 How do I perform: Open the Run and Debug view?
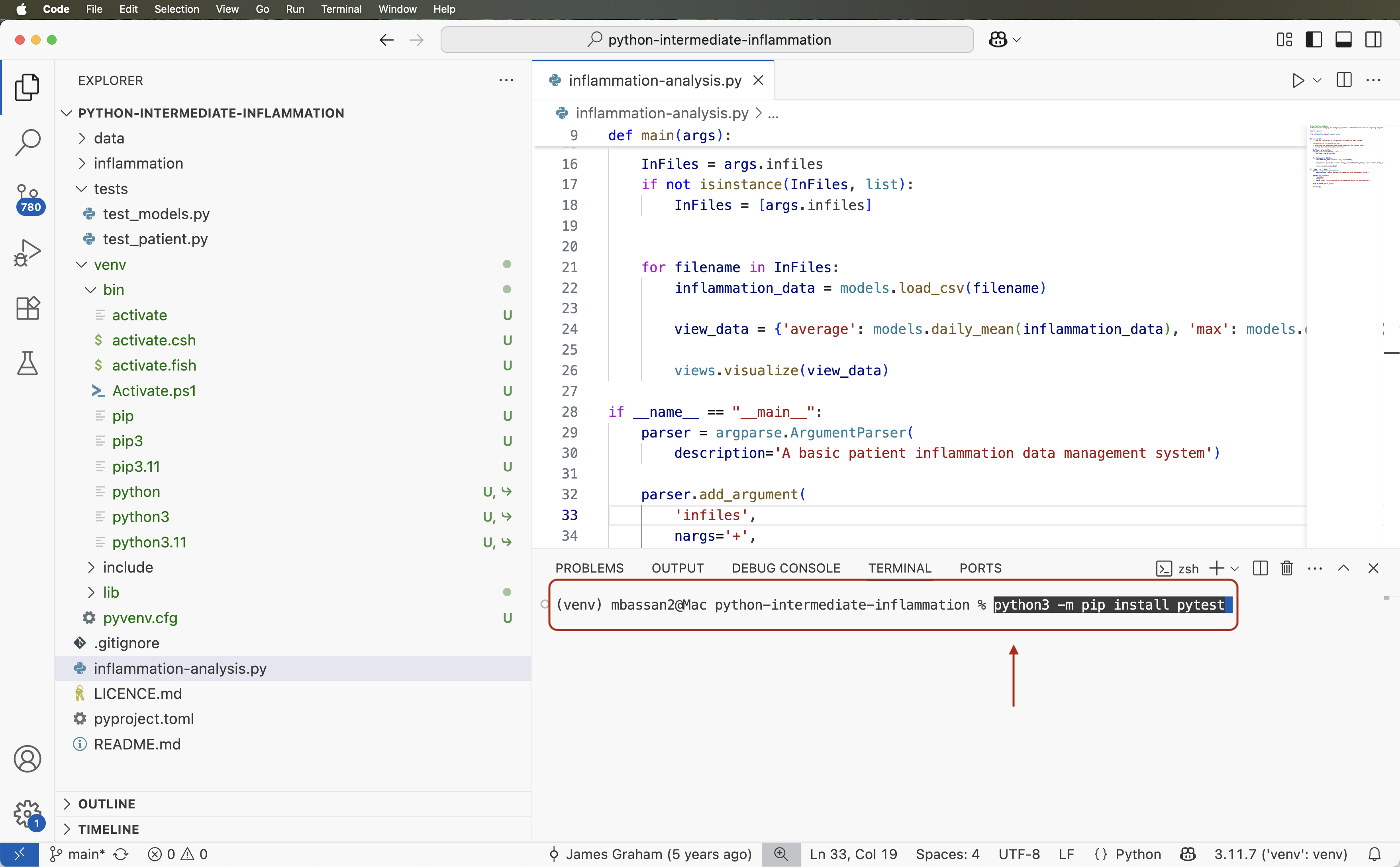click(x=27, y=252)
